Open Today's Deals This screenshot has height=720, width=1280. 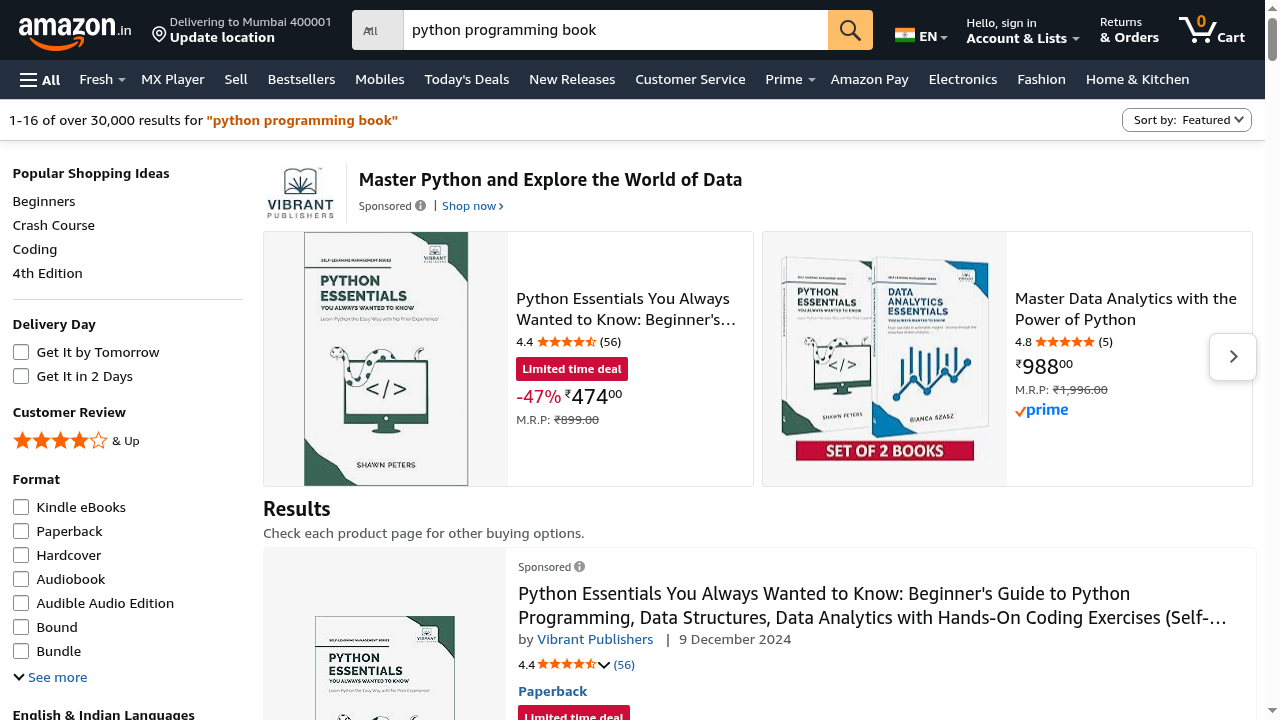(x=467, y=80)
